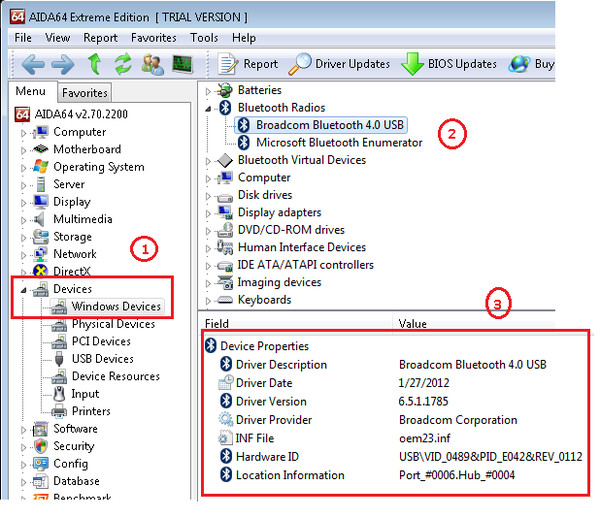Click BIOS Updates in the toolbar

pos(449,64)
